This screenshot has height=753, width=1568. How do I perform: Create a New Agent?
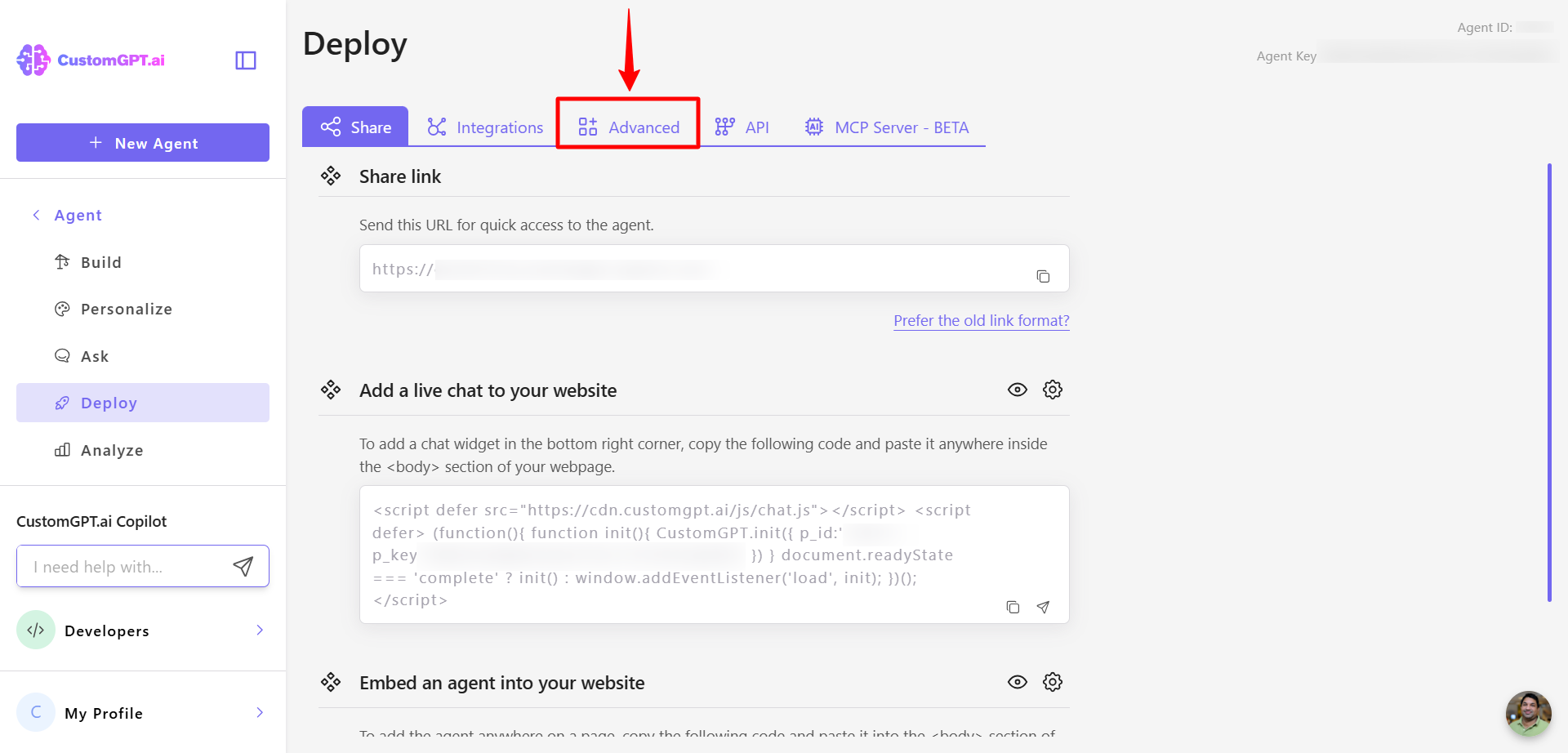point(143,143)
